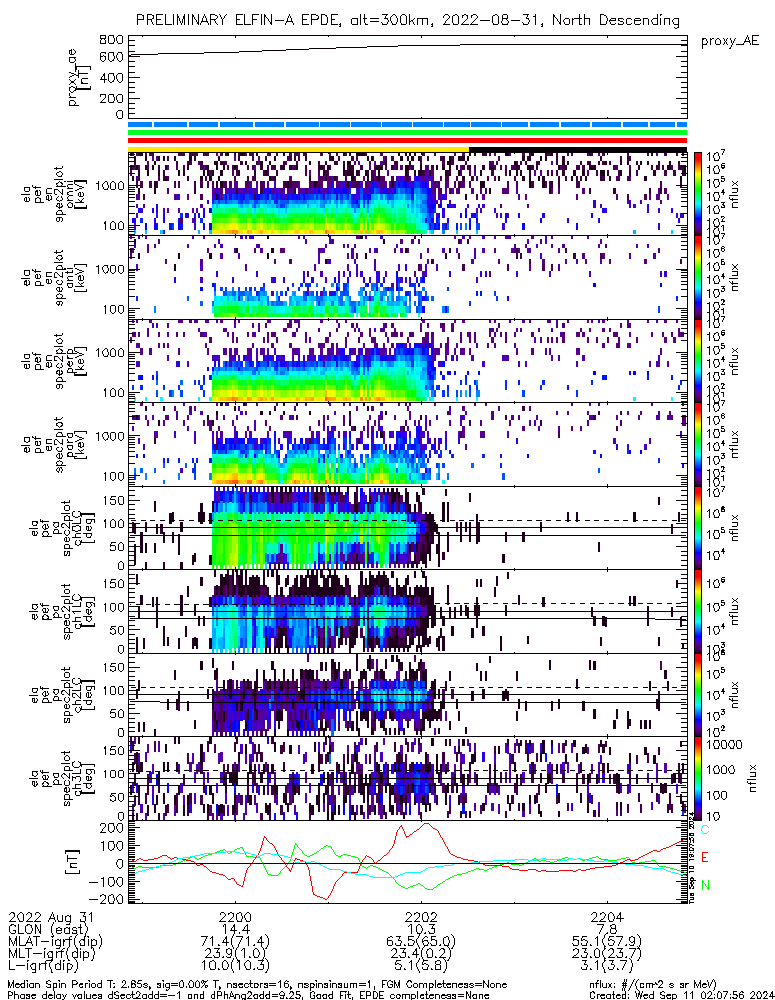Click the ch3LC pitch angle panel
The height and width of the screenshot is (1000, 775).
pyautogui.click(x=408, y=779)
